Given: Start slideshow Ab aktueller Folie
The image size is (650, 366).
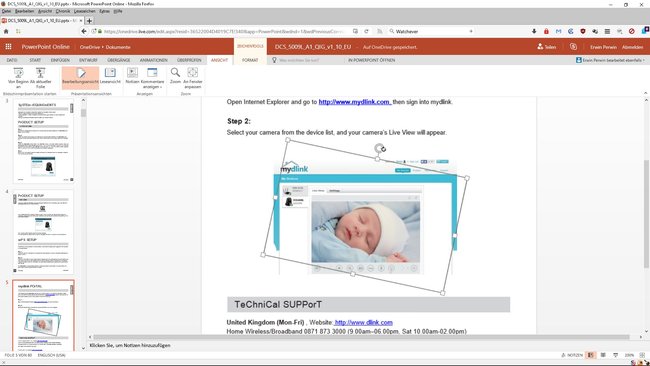Looking at the screenshot, I should [x=40, y=78].
